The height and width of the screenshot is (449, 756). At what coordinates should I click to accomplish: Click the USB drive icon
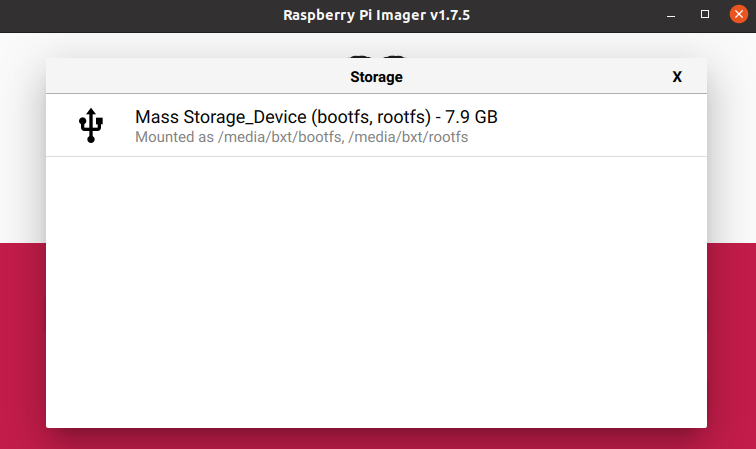point(91,125)
